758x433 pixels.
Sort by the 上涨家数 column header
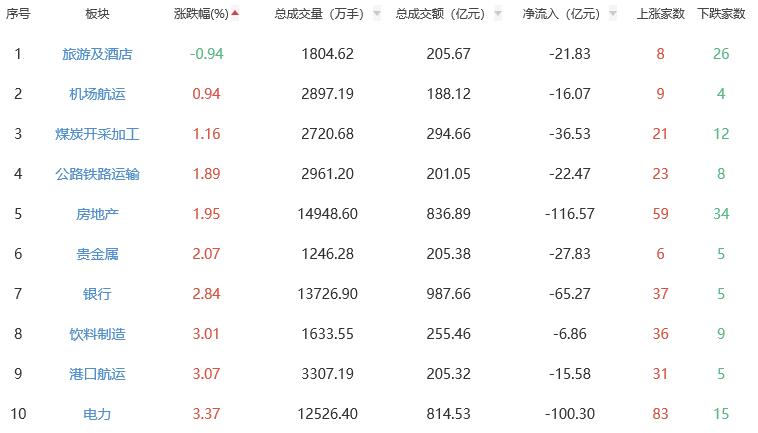(x=660, y=14)
